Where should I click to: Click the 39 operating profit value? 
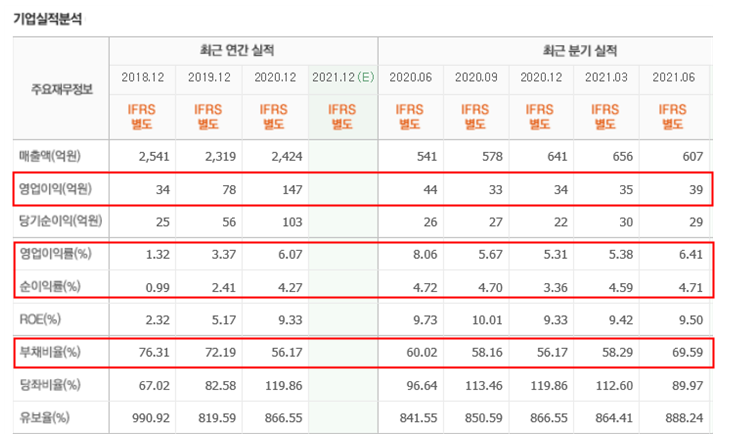tap(696, 190)
